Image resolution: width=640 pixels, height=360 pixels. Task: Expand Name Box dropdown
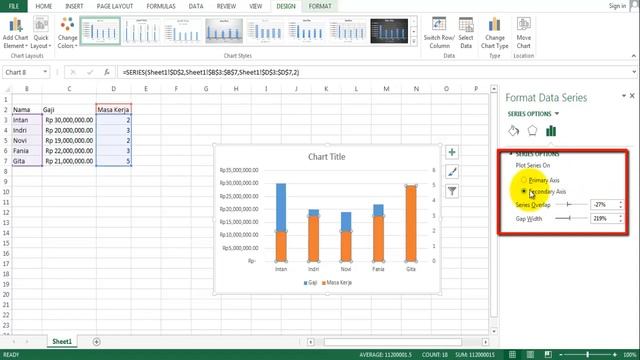(x=45, y=72)
